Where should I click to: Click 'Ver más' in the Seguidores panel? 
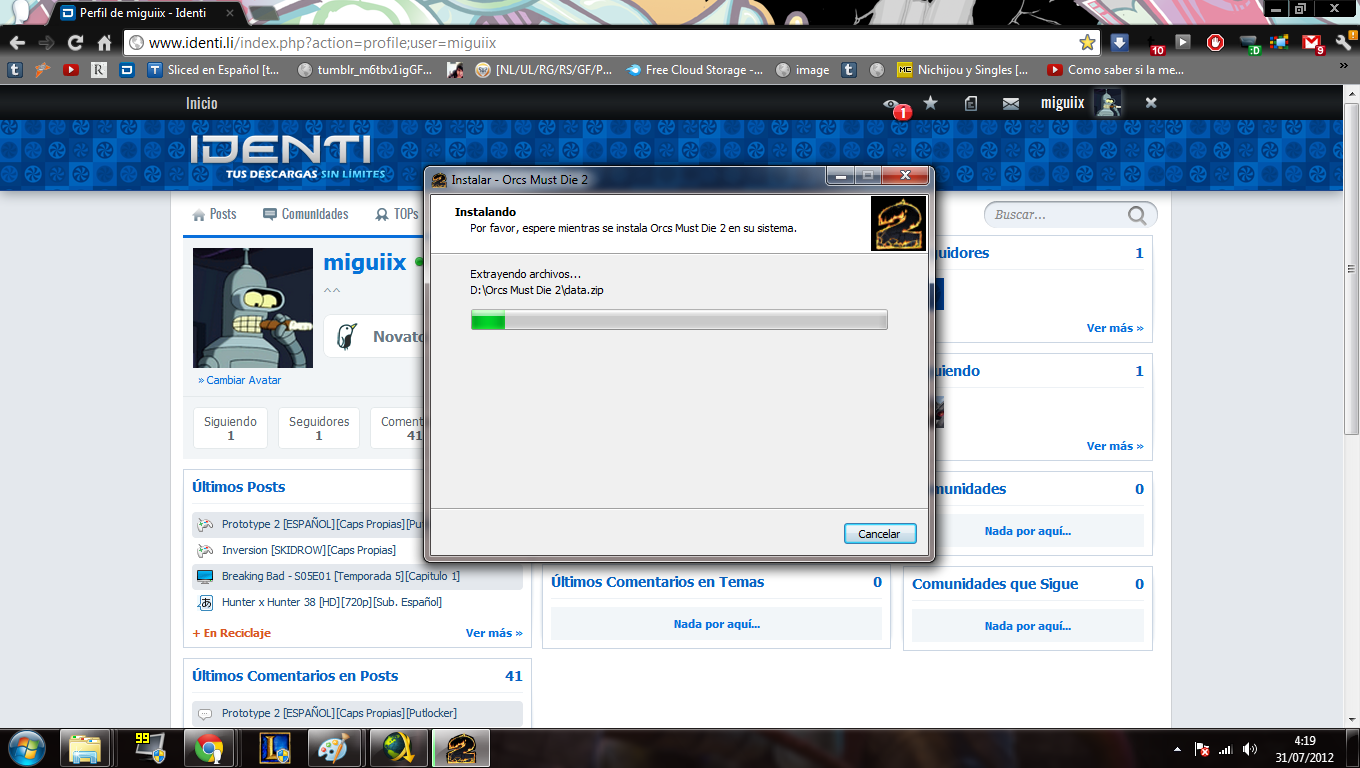[1115, 328]
